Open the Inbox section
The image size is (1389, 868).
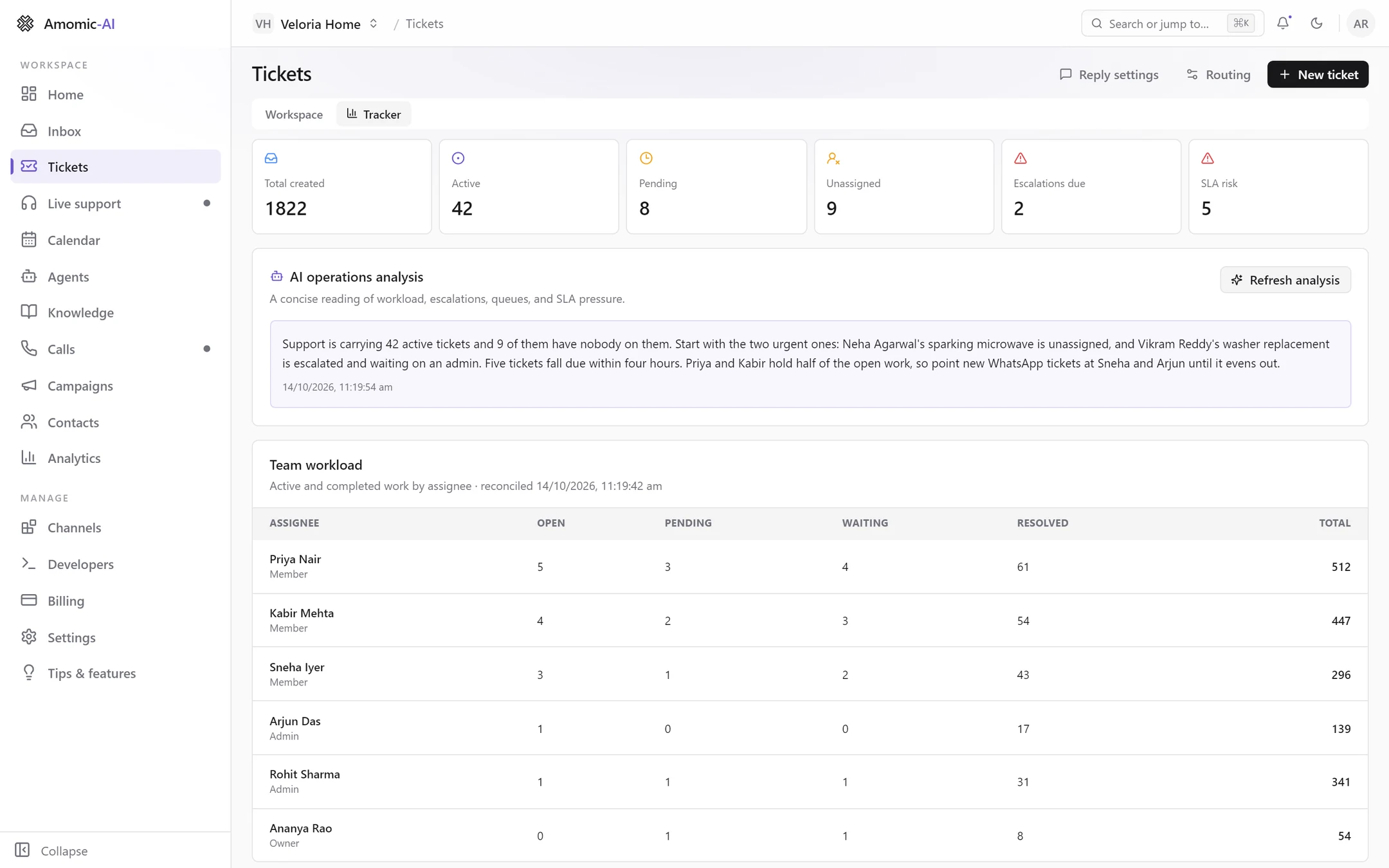(116, 131)
